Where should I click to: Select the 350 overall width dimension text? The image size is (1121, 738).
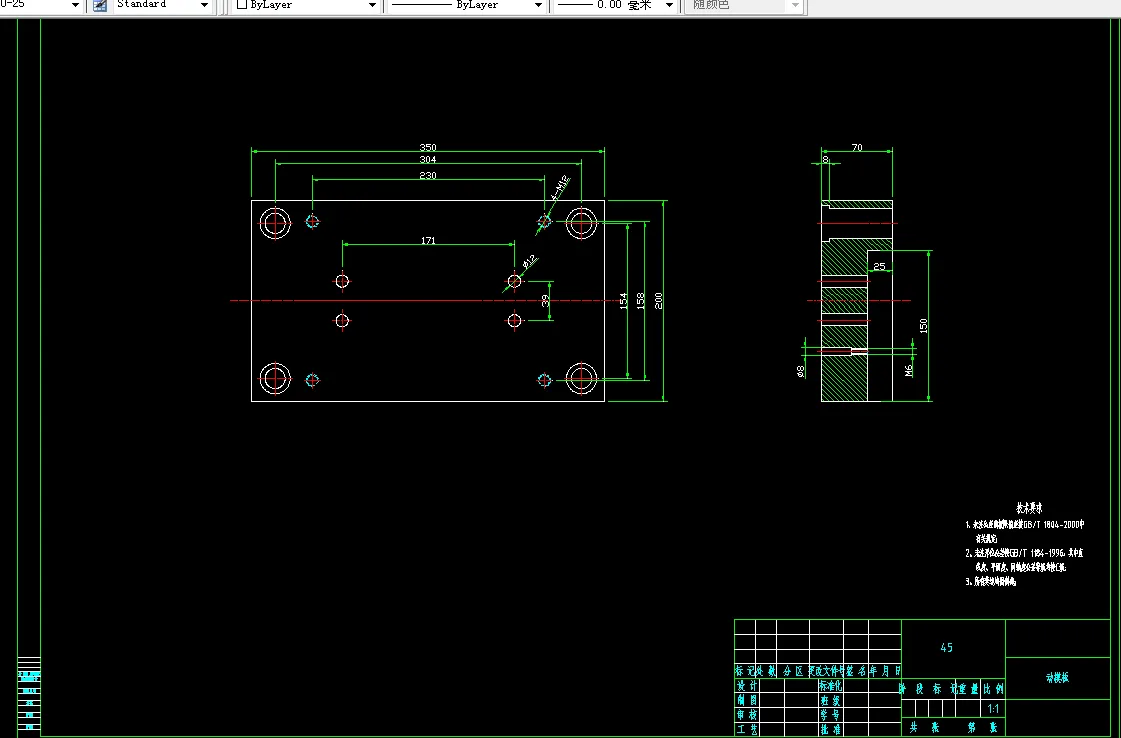pyautogui.click(x=428, y=147)
